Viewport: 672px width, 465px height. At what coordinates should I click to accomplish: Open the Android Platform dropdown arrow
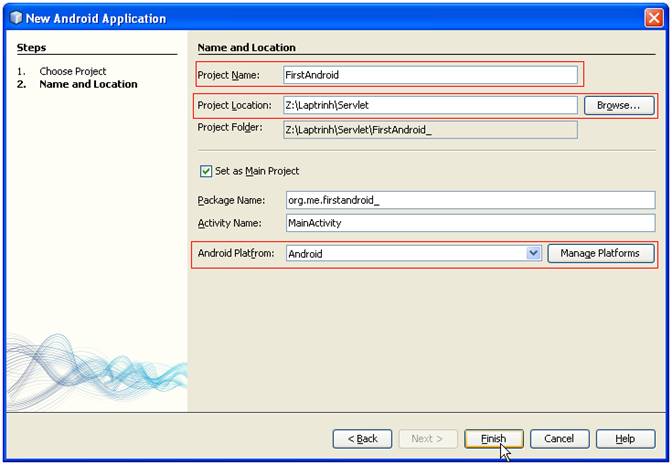(533, 253)
